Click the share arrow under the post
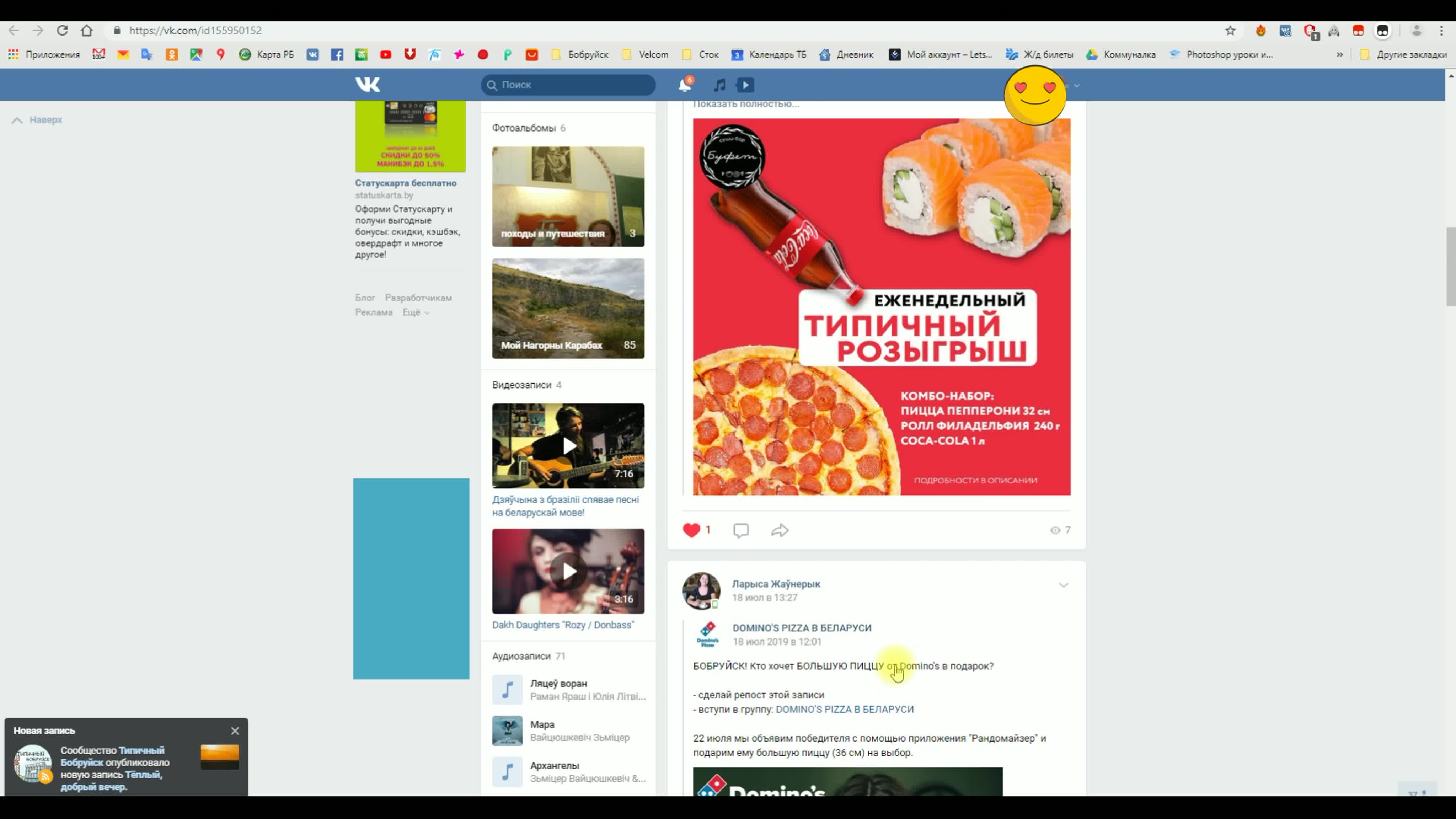Image resolution: width=1456 pixels, height=819 pixels. pos(780,530)
